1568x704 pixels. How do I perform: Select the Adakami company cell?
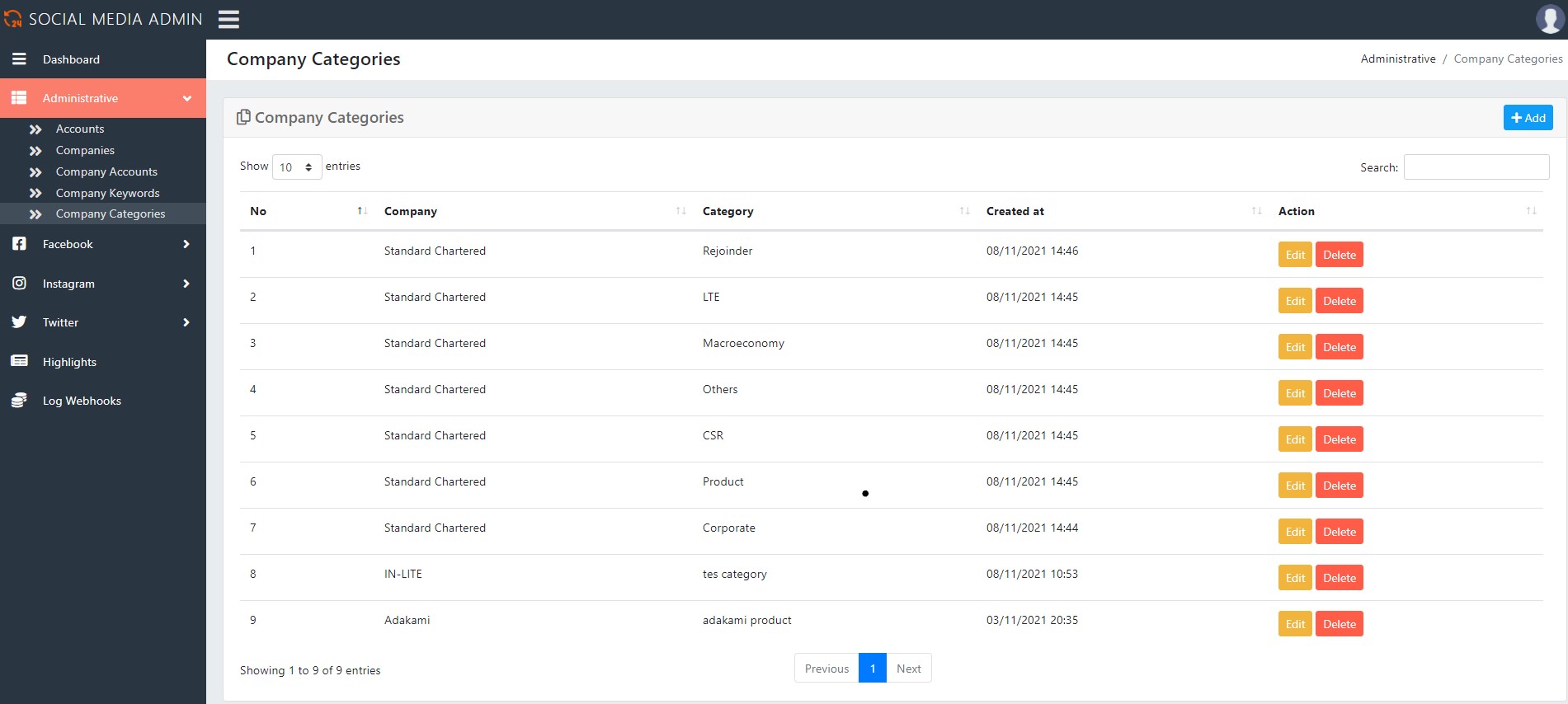407,620
